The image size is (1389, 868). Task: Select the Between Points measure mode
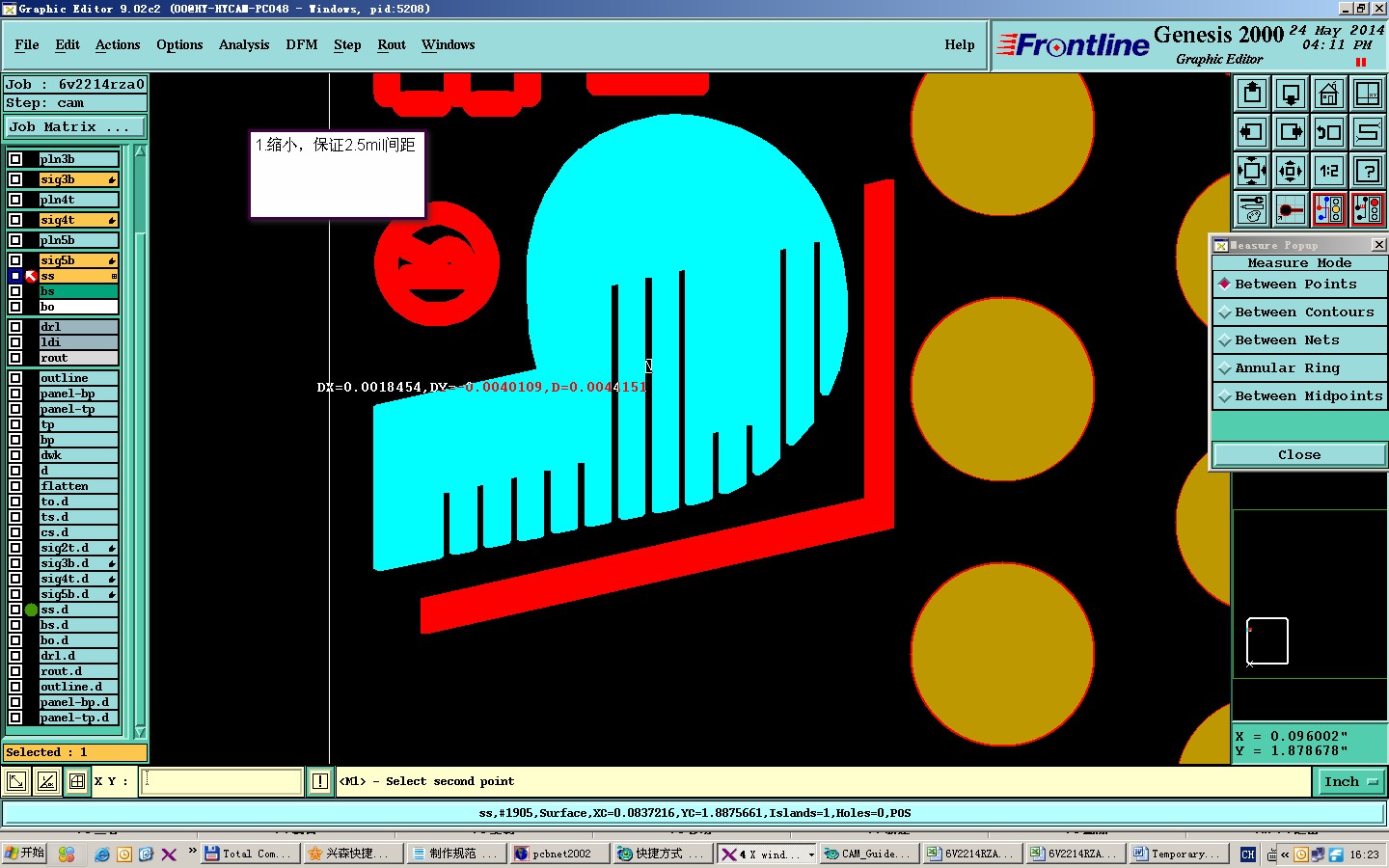(x=1299, y=285)
